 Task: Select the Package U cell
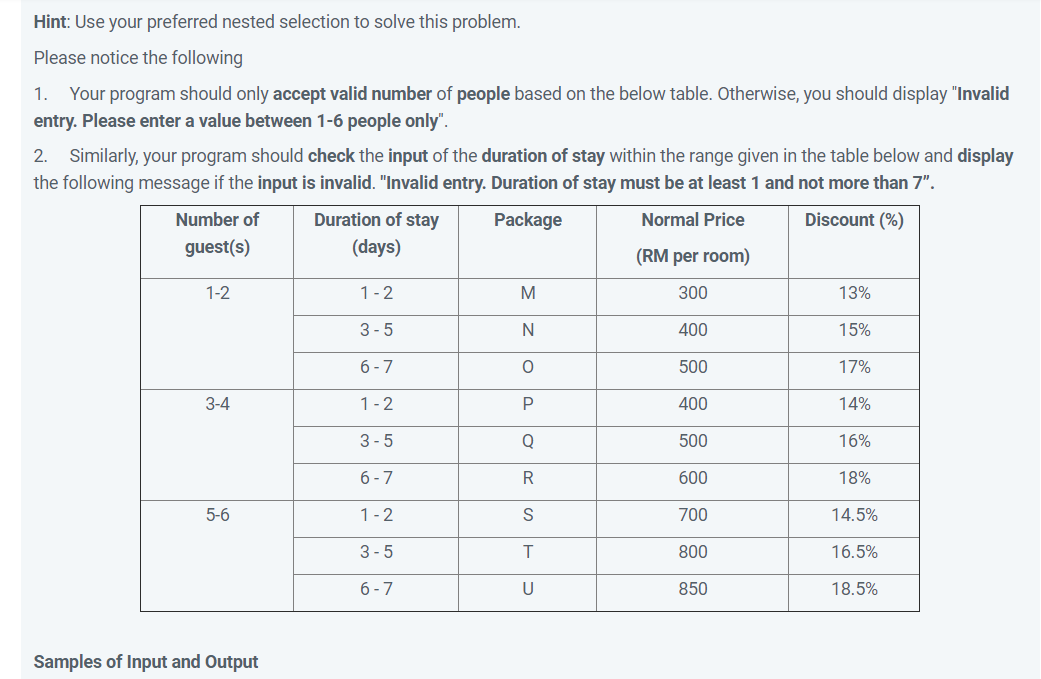click(x=527, y=593)
